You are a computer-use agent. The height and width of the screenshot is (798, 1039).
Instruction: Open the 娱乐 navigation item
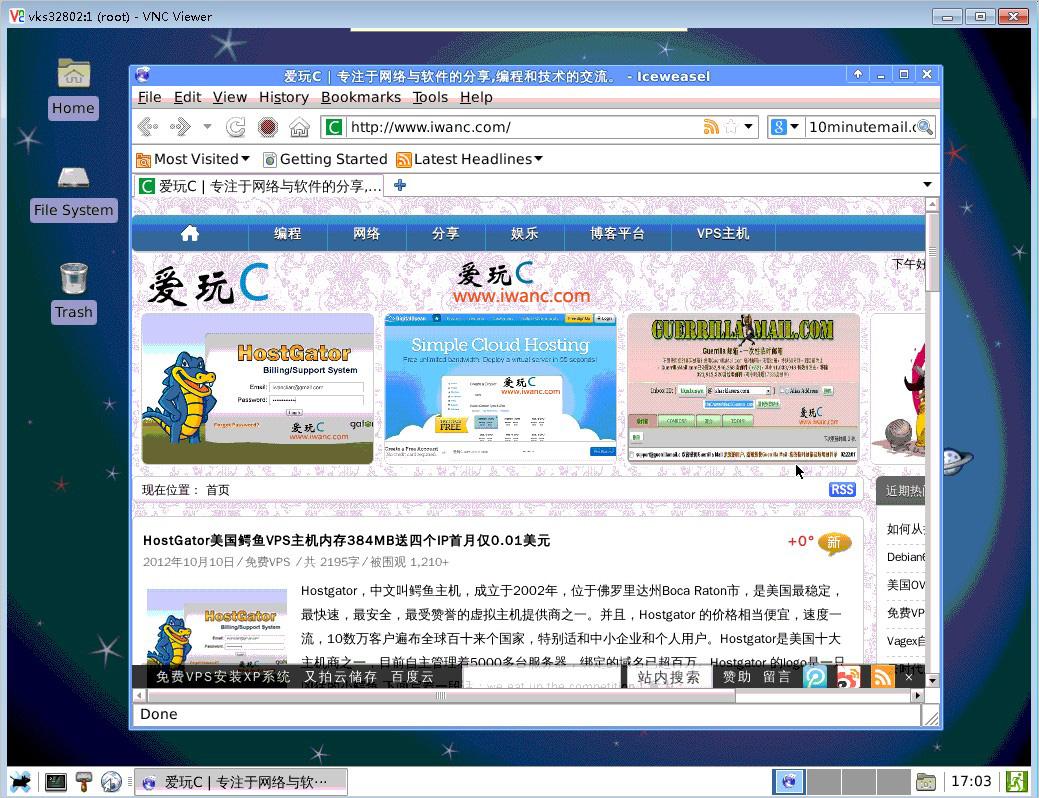point(524,233)
